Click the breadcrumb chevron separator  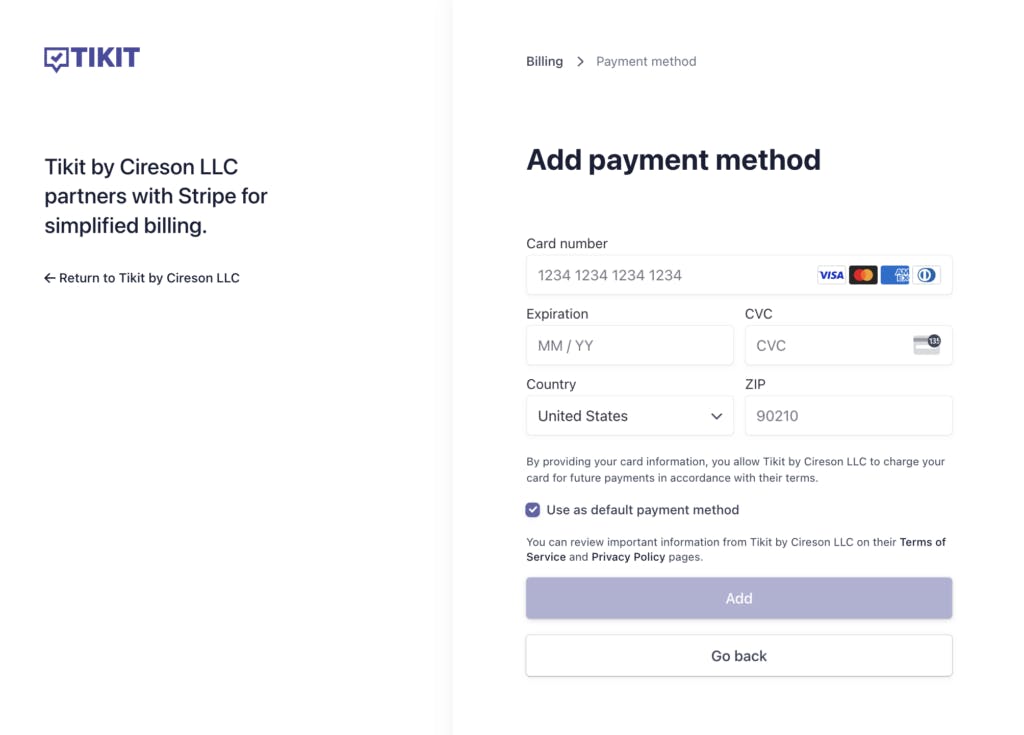coord(580,62)
